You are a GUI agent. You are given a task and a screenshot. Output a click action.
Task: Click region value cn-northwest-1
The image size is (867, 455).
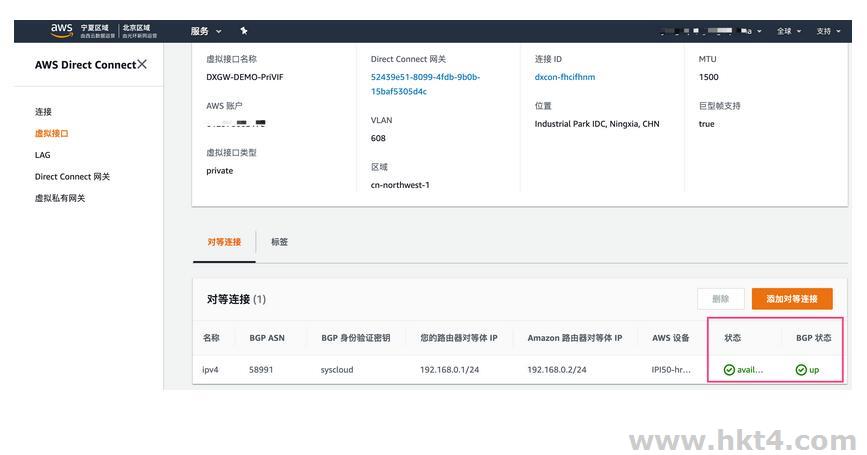pyautogui.click(x=400, y=185)
